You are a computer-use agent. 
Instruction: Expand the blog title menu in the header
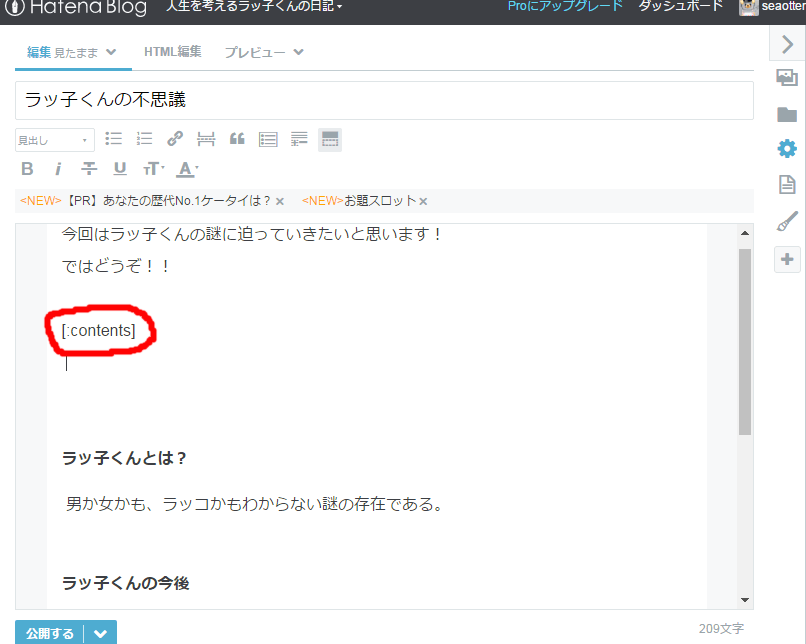[x=250, y=7]
